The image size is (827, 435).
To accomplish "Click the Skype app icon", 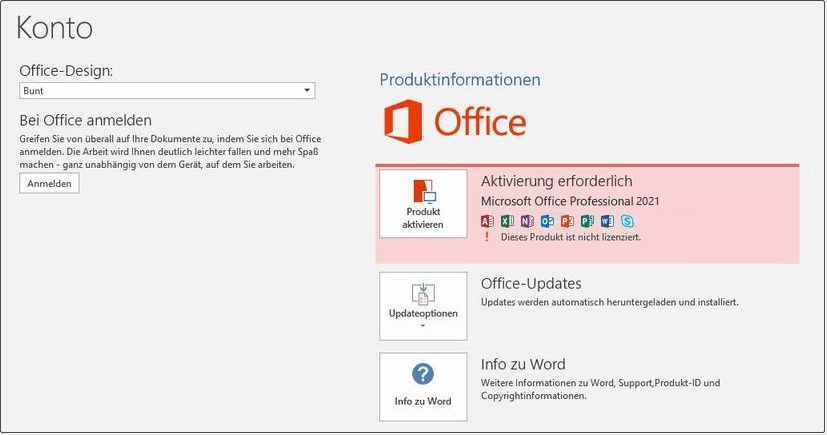I will 627,221.
